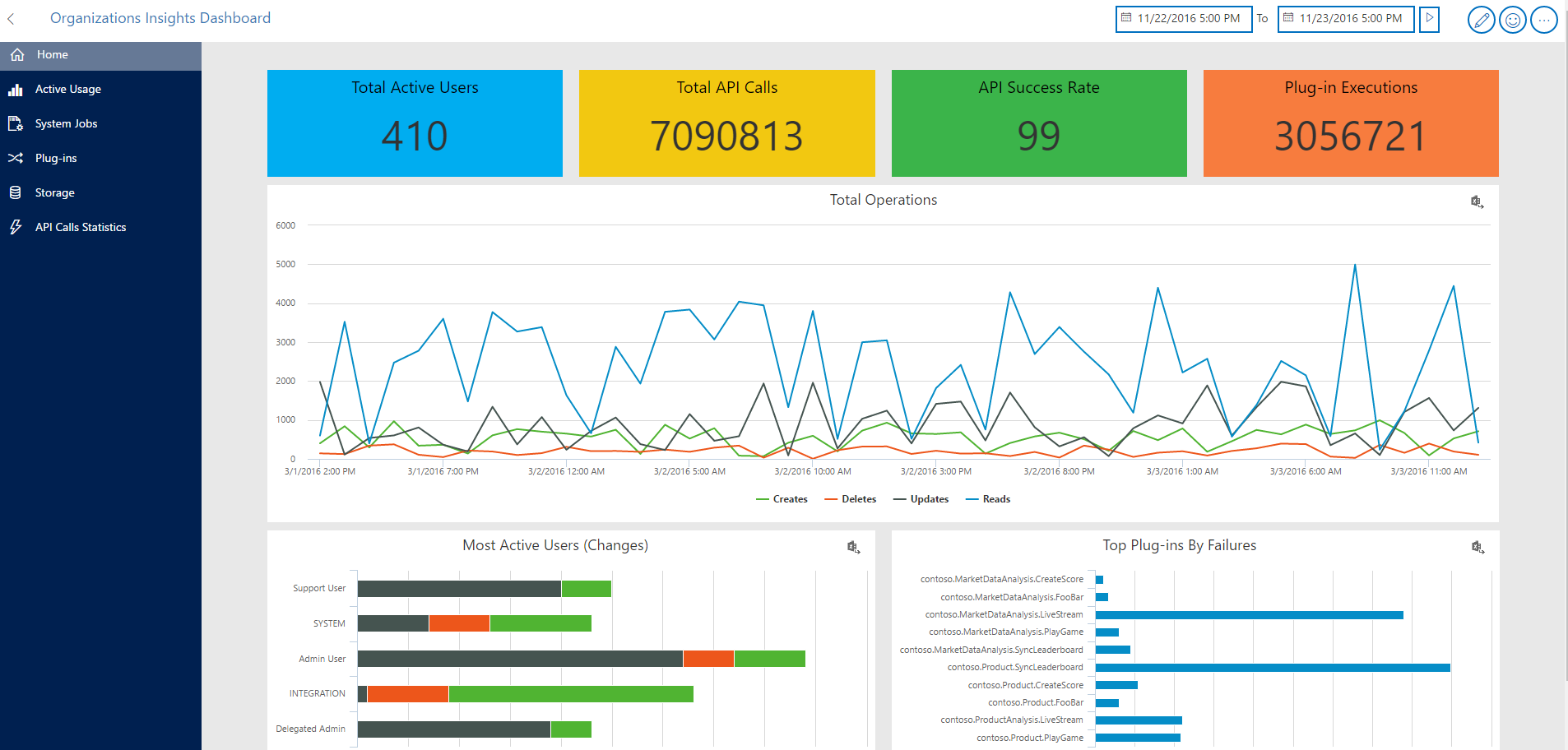This screenshot has height=750, width=1568.
Task: Click calendar icon in start date field
Action: point(1126,17)
